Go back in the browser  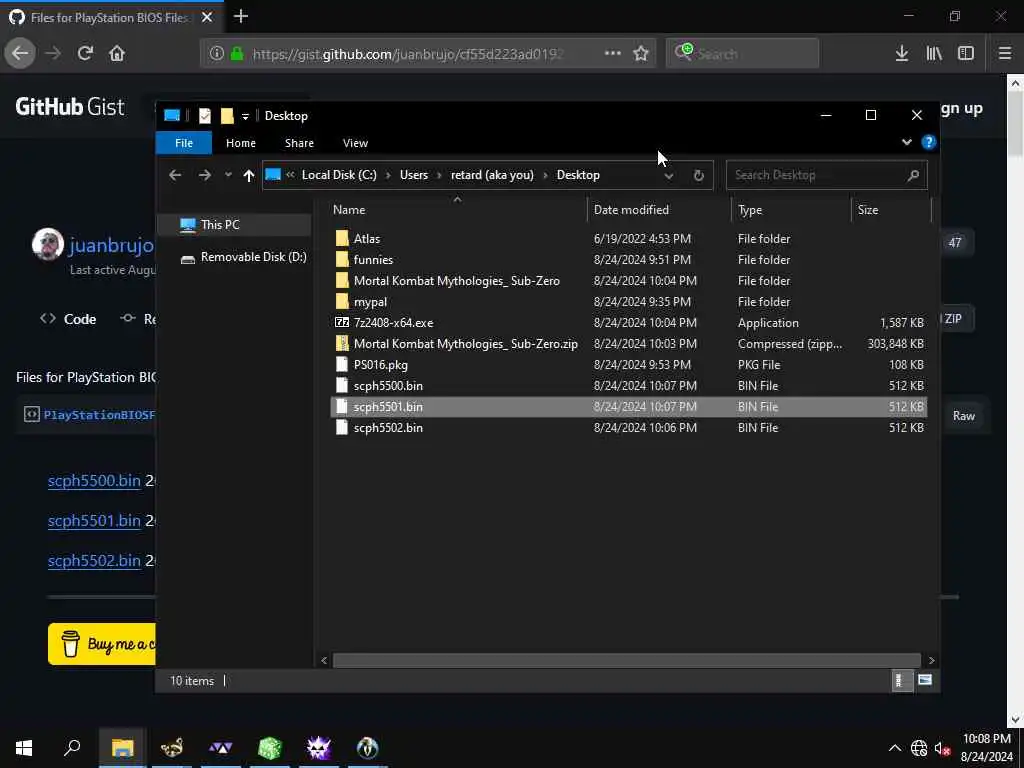(x=20, y=53)
